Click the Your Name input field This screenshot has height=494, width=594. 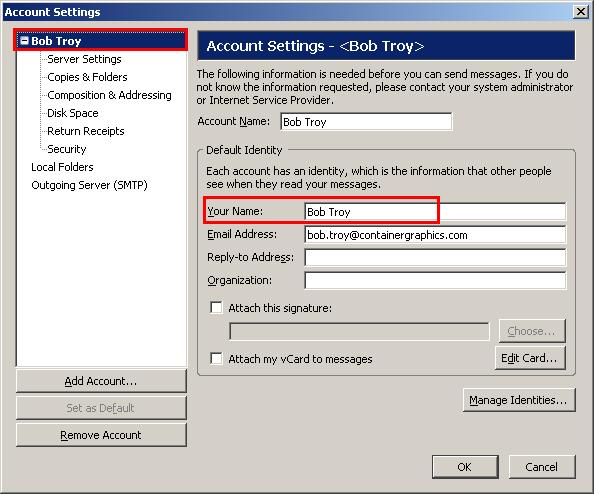pos(435,212)
